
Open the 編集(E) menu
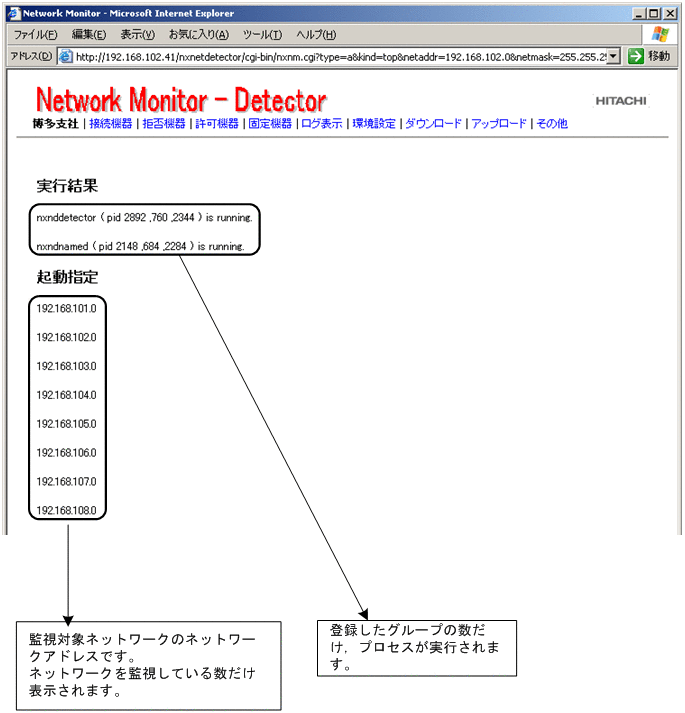pyautogui.click(x=89, y=35)
